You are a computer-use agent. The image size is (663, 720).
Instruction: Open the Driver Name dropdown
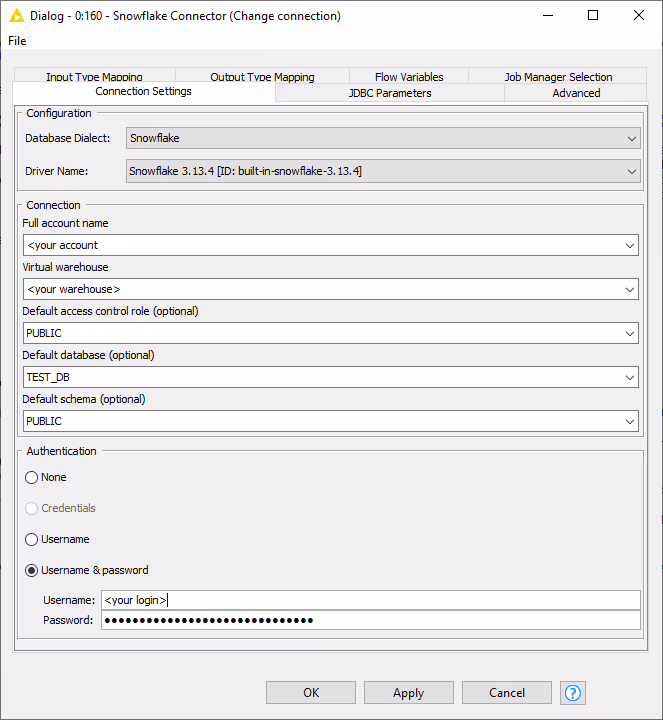click(631, 172)
